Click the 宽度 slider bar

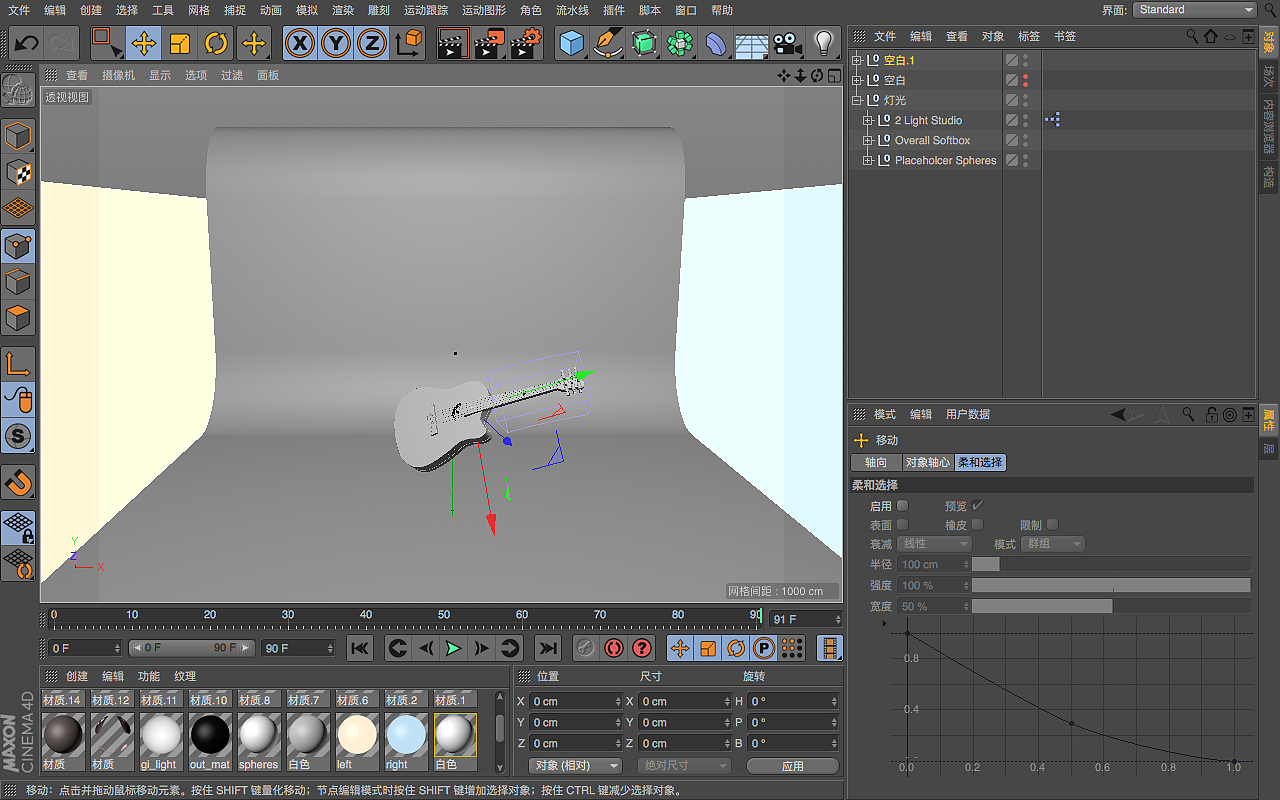(1111, 606)
